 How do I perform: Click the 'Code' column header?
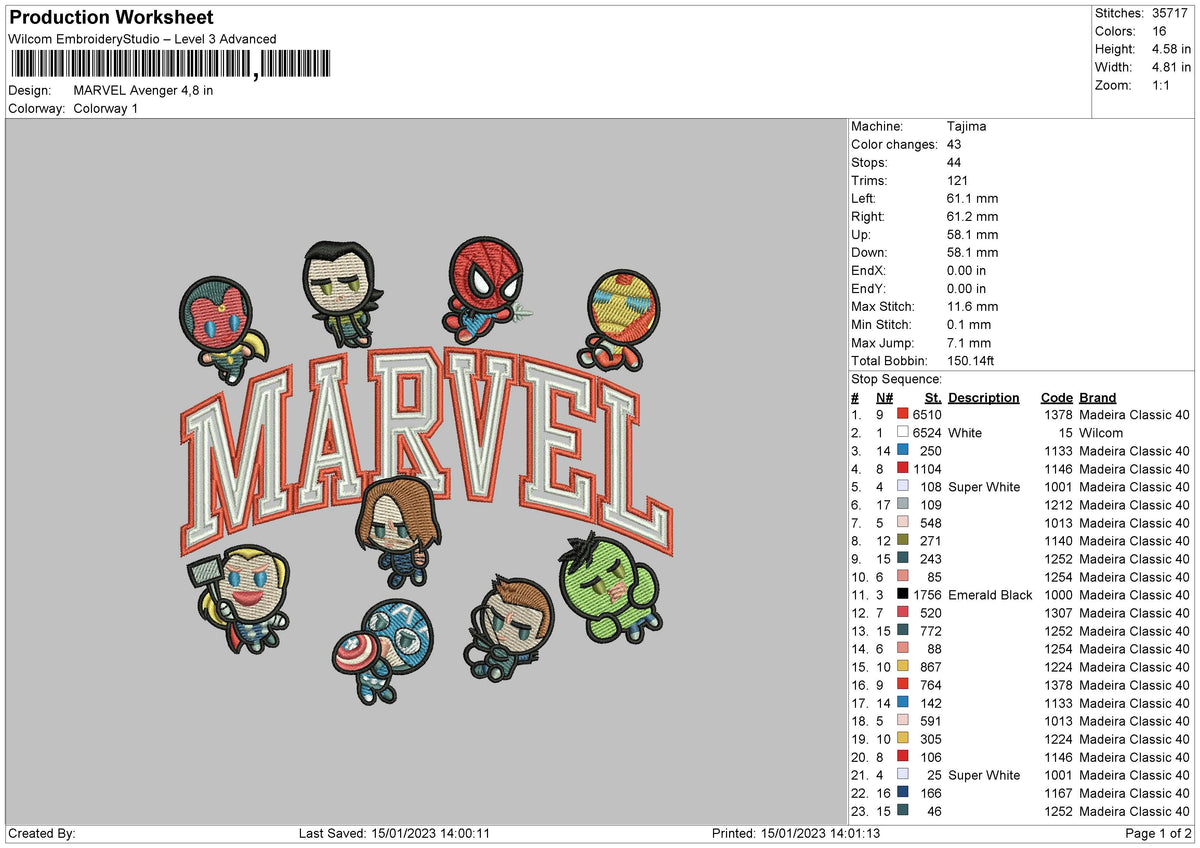tap(1056, 397)
